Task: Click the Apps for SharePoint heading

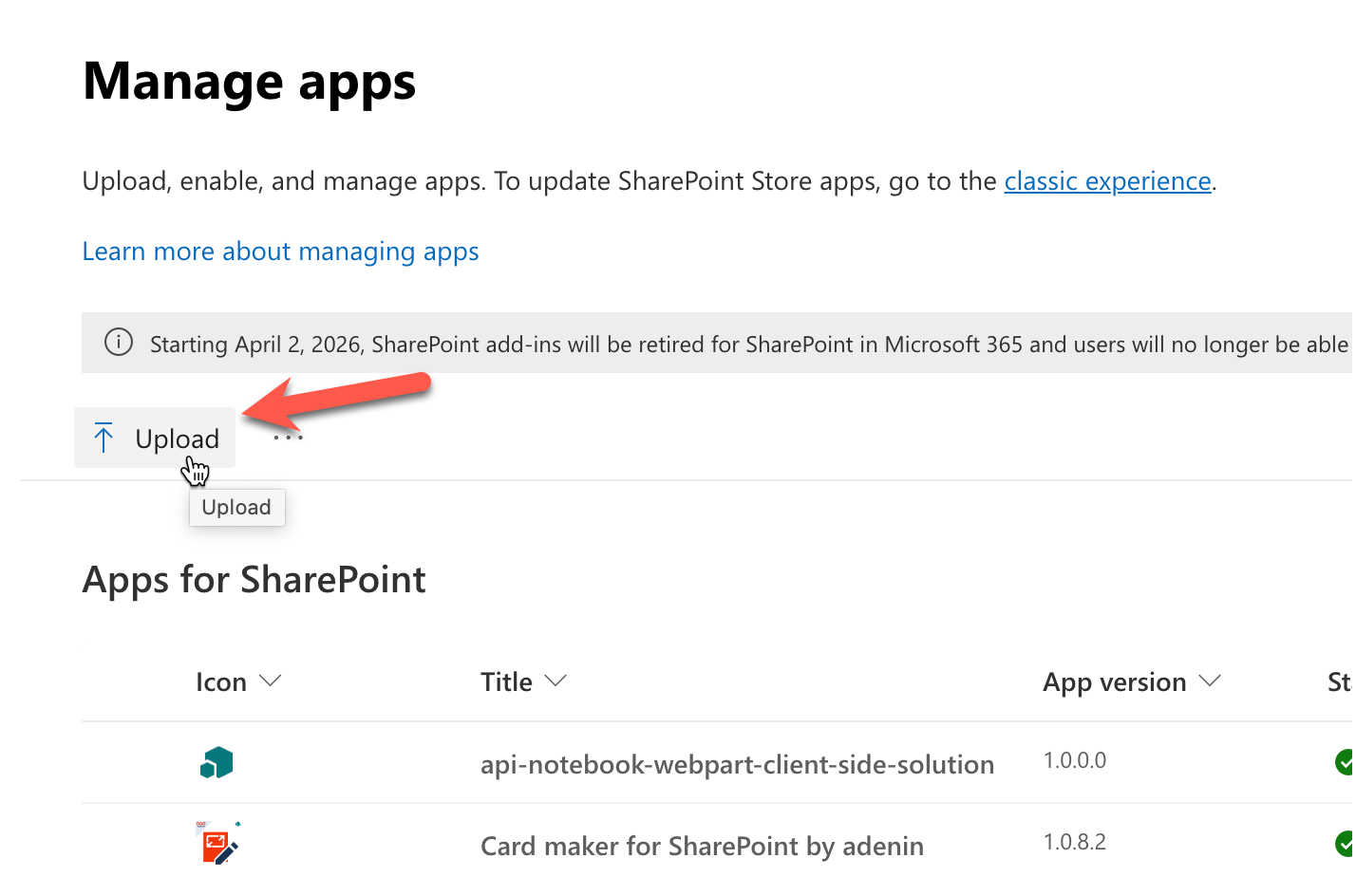Action: 254,580
